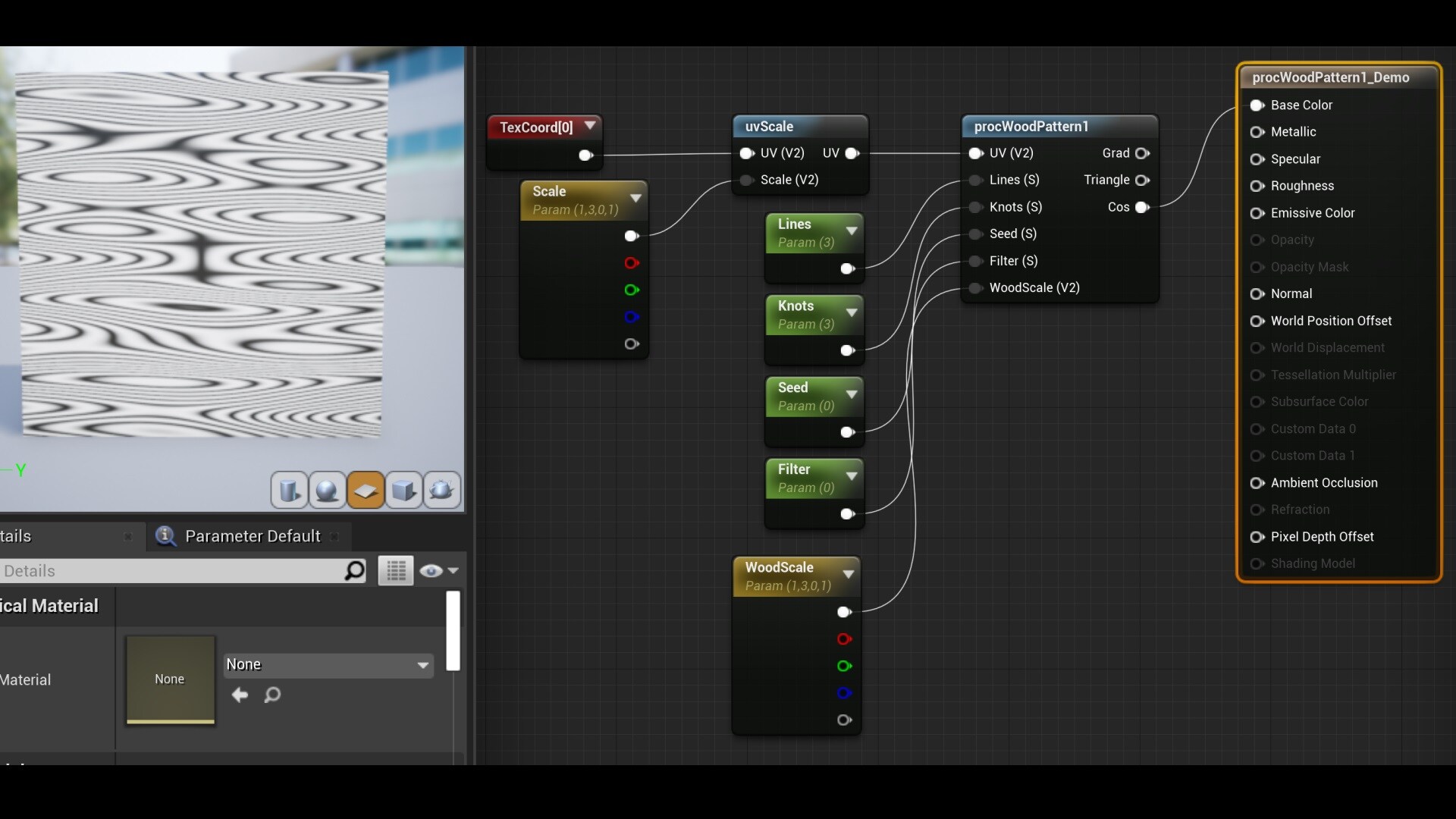Toggle the plane preview shape button

coord(366,490)
